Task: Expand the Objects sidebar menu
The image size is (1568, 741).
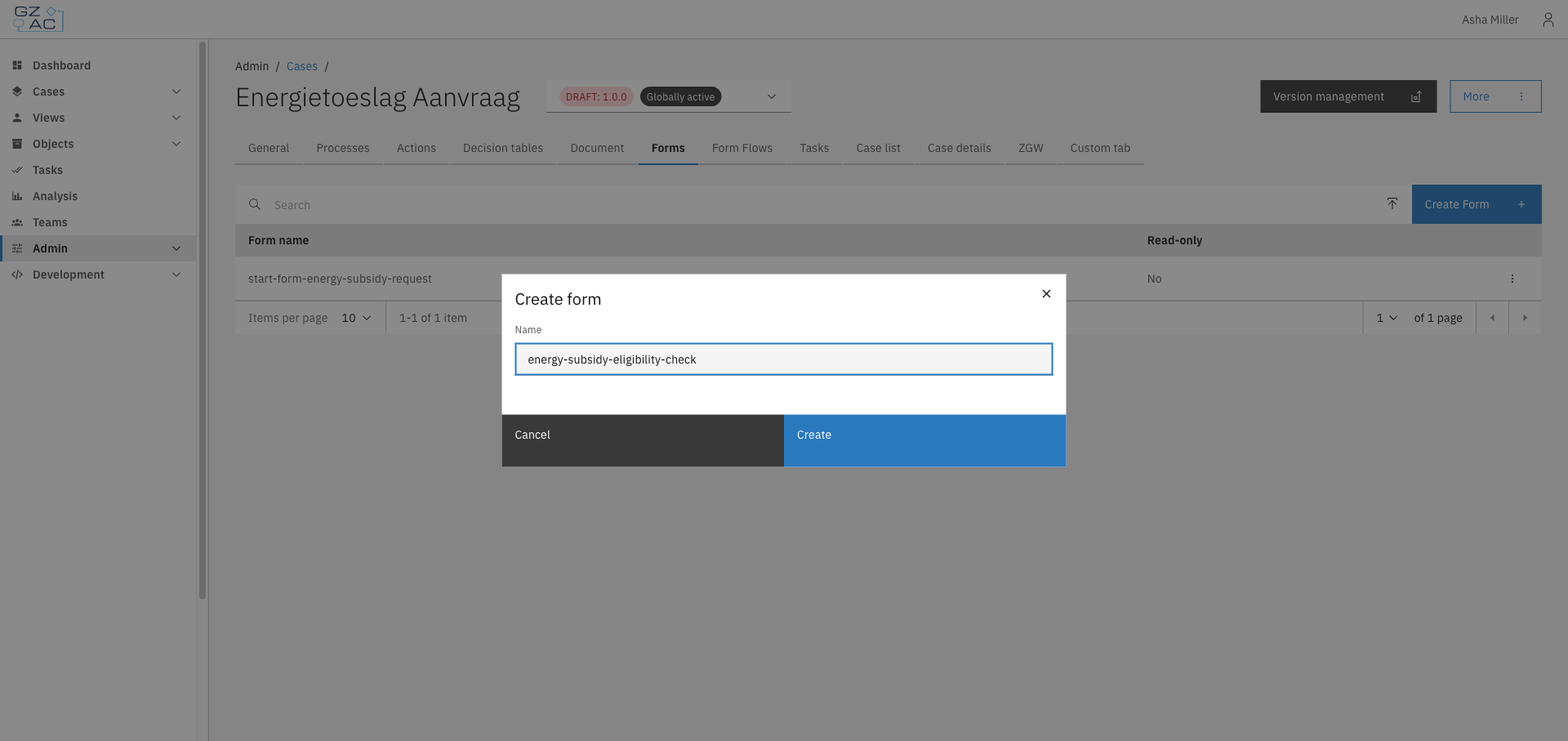Action: click(176, 144)
